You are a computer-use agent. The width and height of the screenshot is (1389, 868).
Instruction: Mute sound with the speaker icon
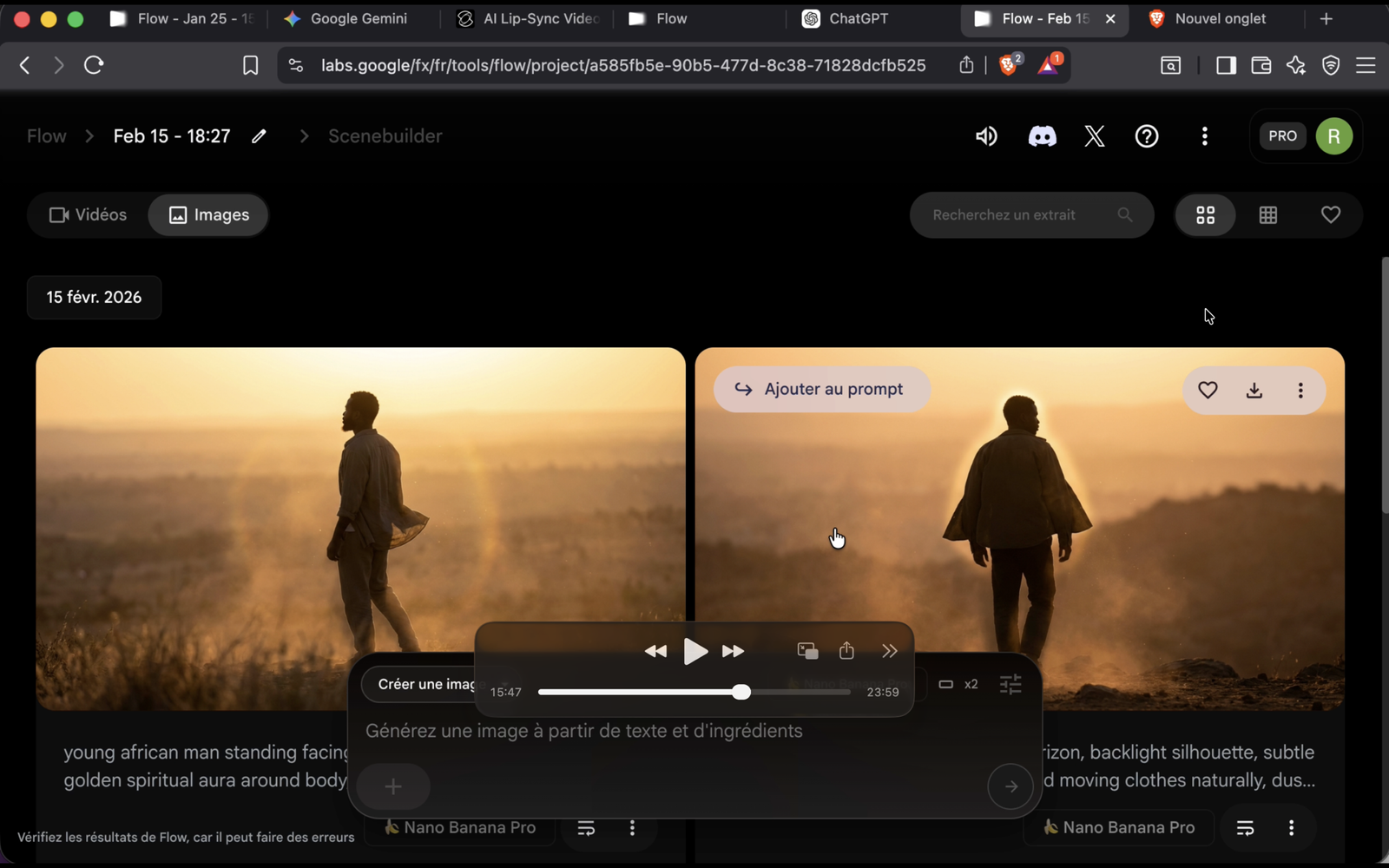(986, 136)
